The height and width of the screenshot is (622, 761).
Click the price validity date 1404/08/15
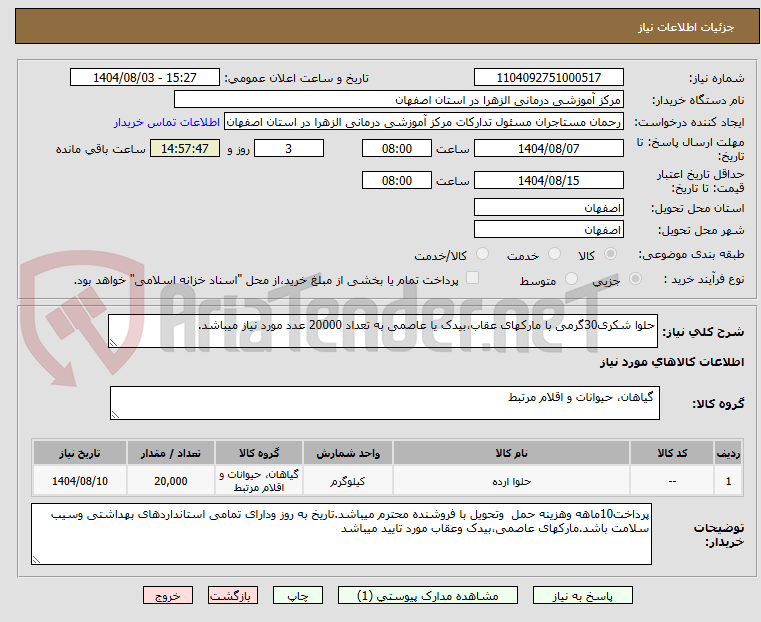coord(548,180)
